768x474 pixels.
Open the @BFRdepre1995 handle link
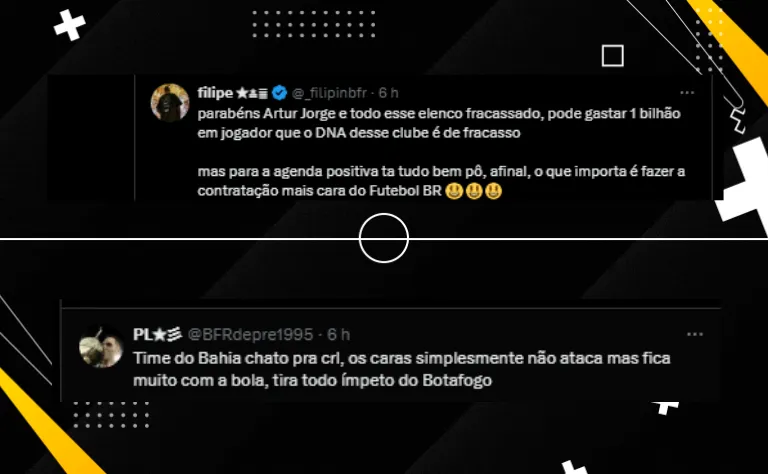[250, 334]
